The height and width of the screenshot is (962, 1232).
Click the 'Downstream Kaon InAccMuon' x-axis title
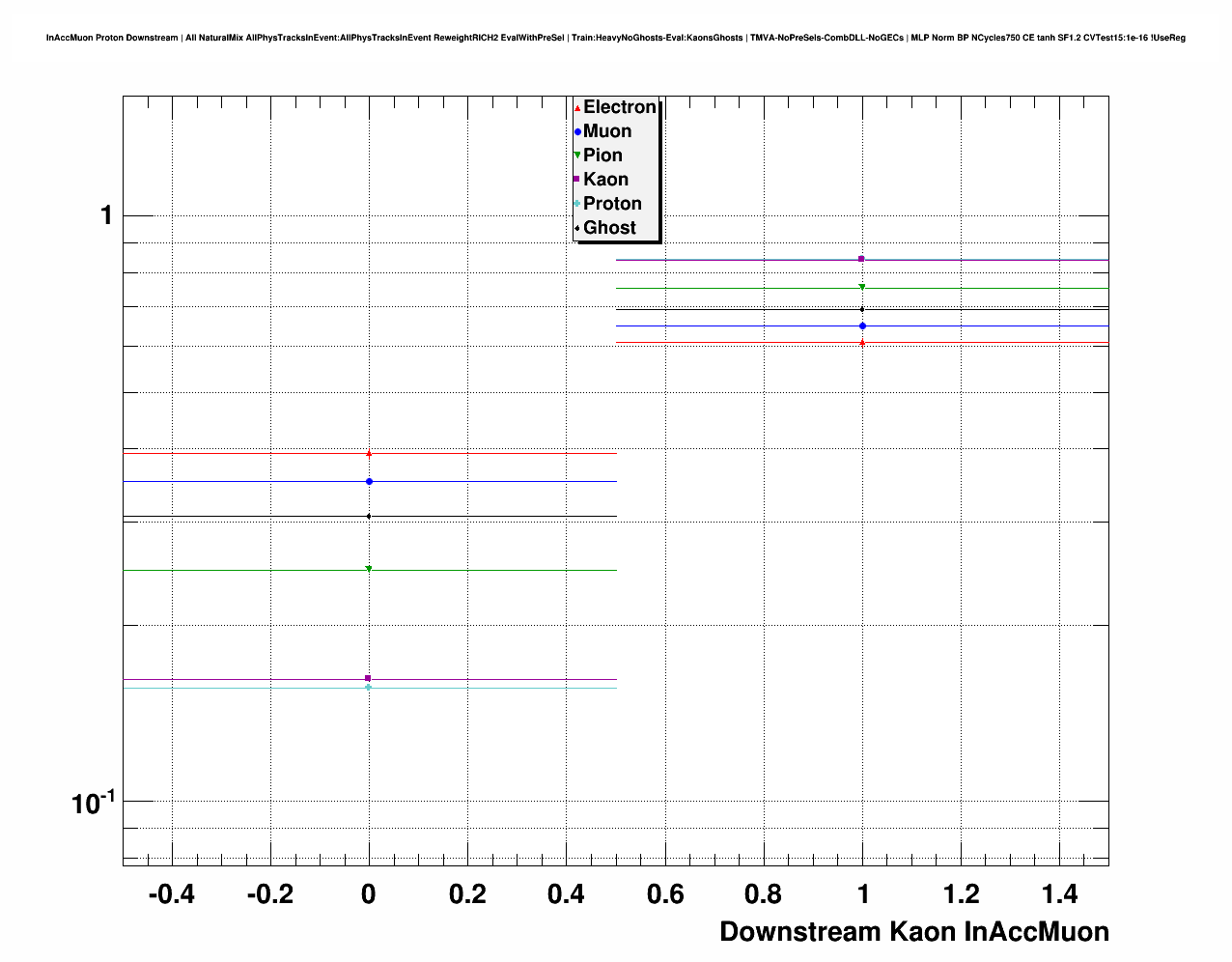pos(913,932)
